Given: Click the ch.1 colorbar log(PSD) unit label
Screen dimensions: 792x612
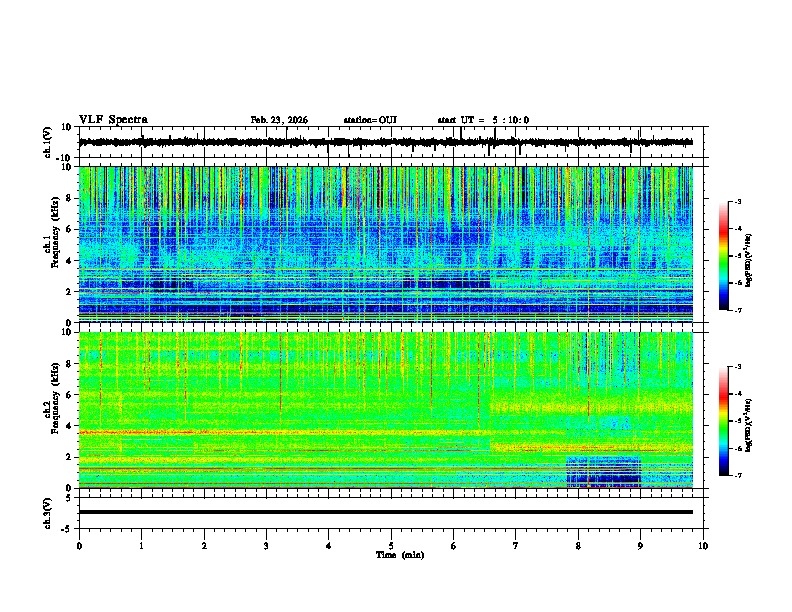Looking at the screenshot, I should click(748, 260).
